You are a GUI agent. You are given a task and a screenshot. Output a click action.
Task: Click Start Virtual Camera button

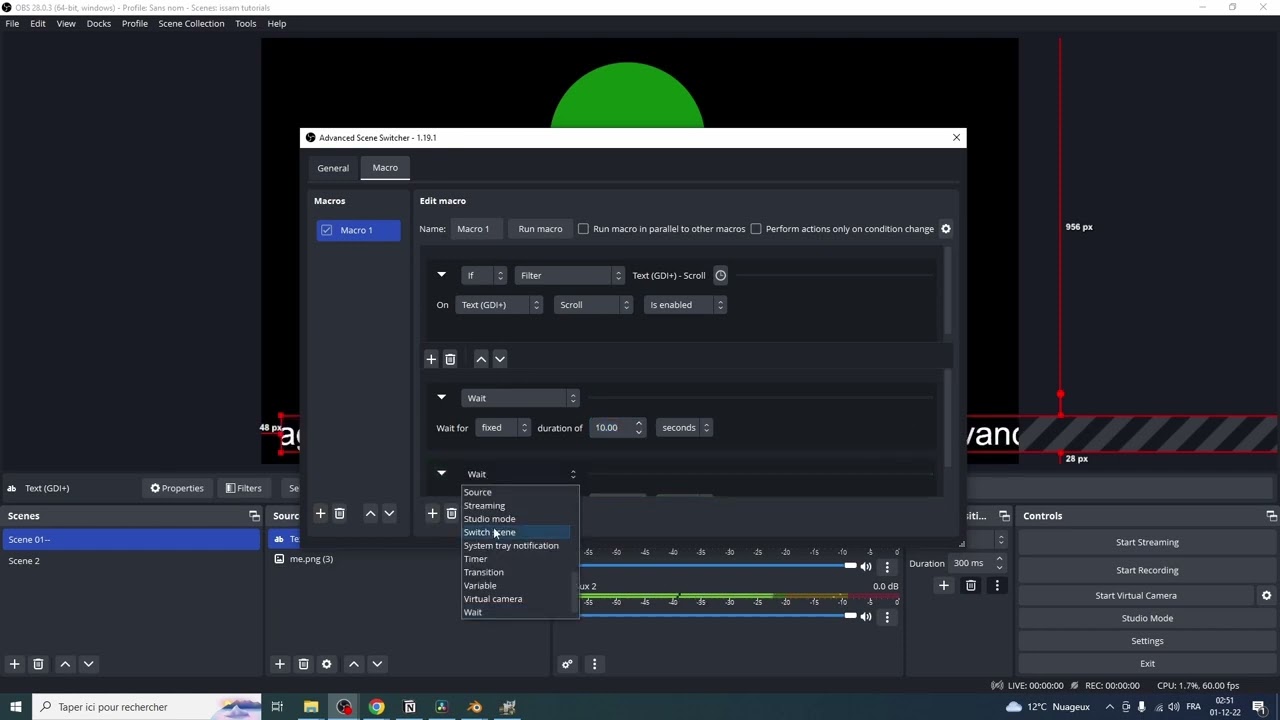coord(1135,596)
